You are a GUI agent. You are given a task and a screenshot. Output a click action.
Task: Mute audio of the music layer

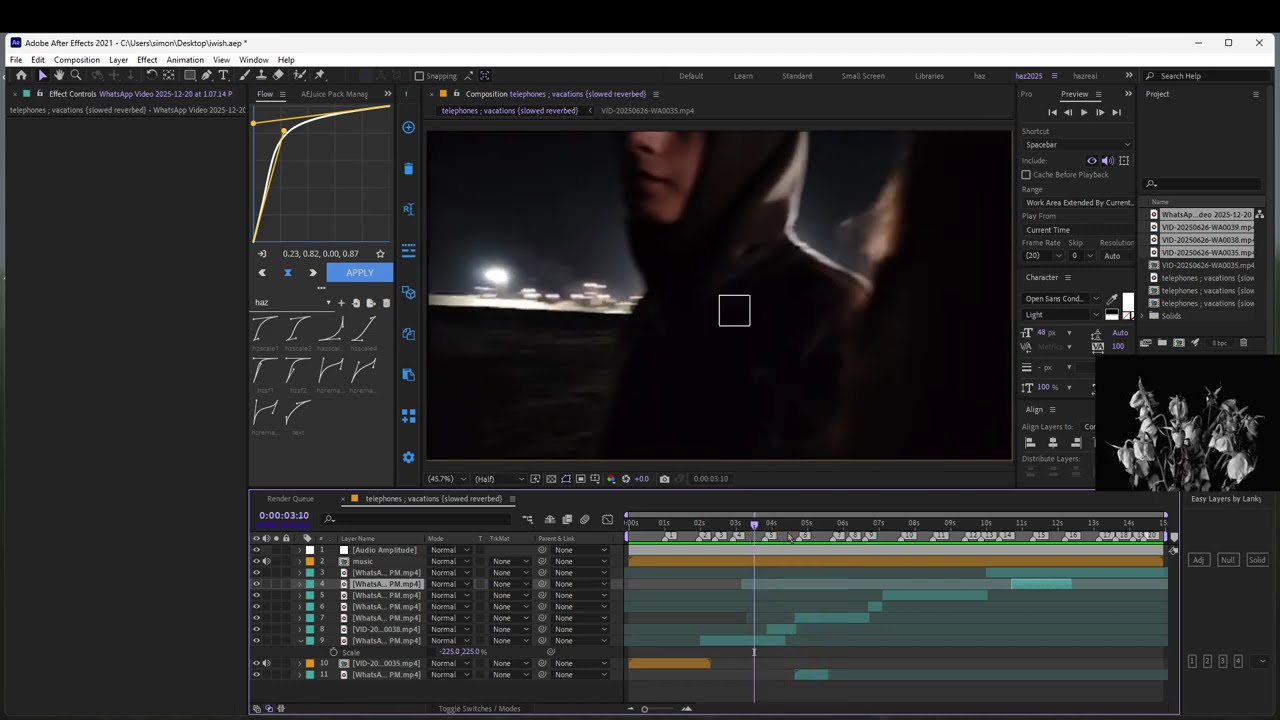pyautogui.click(x=266, y=561)
